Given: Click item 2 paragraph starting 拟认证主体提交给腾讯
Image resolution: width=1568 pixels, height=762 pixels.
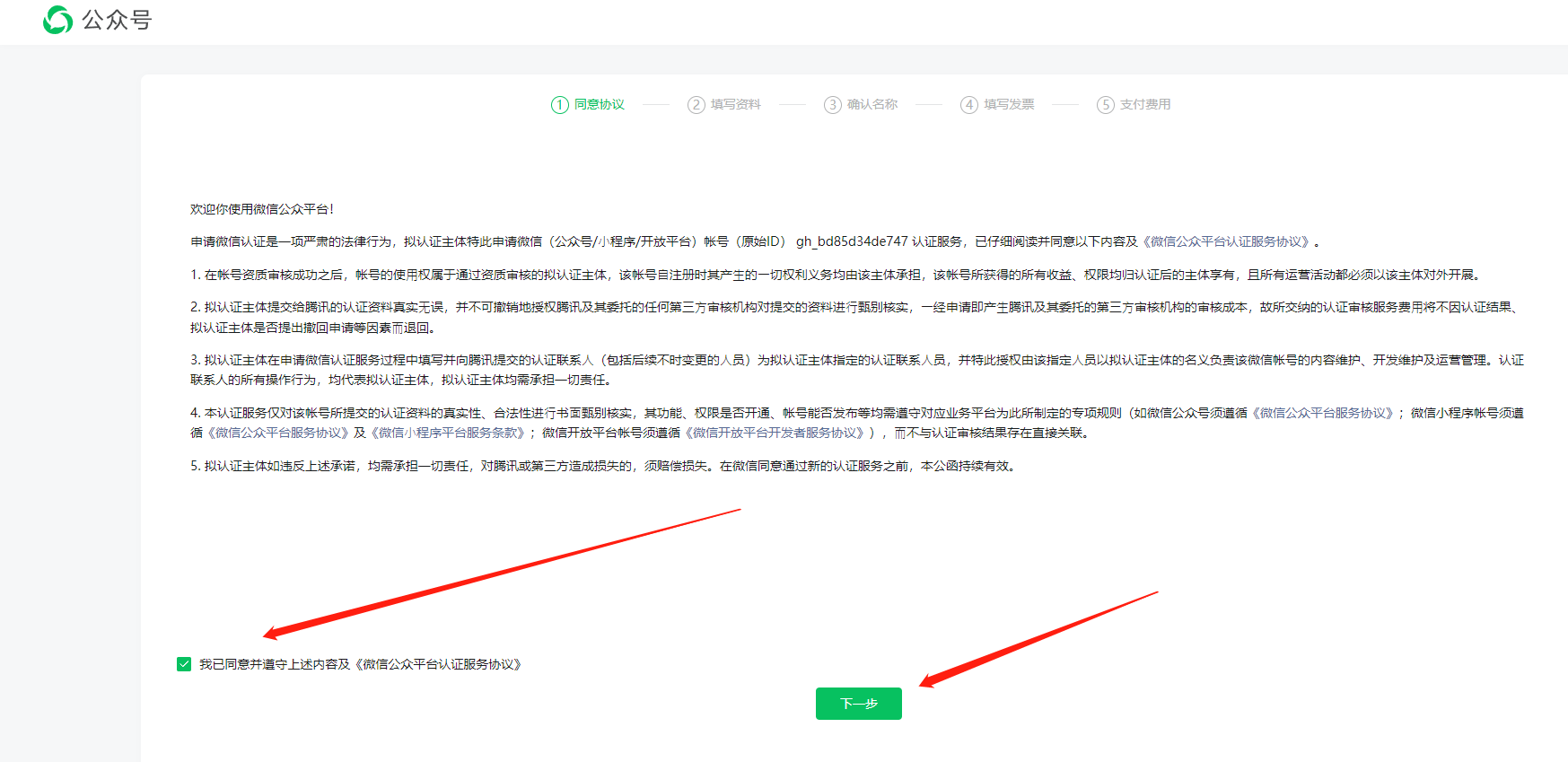Looking at the screenshot, I should 857,318.
